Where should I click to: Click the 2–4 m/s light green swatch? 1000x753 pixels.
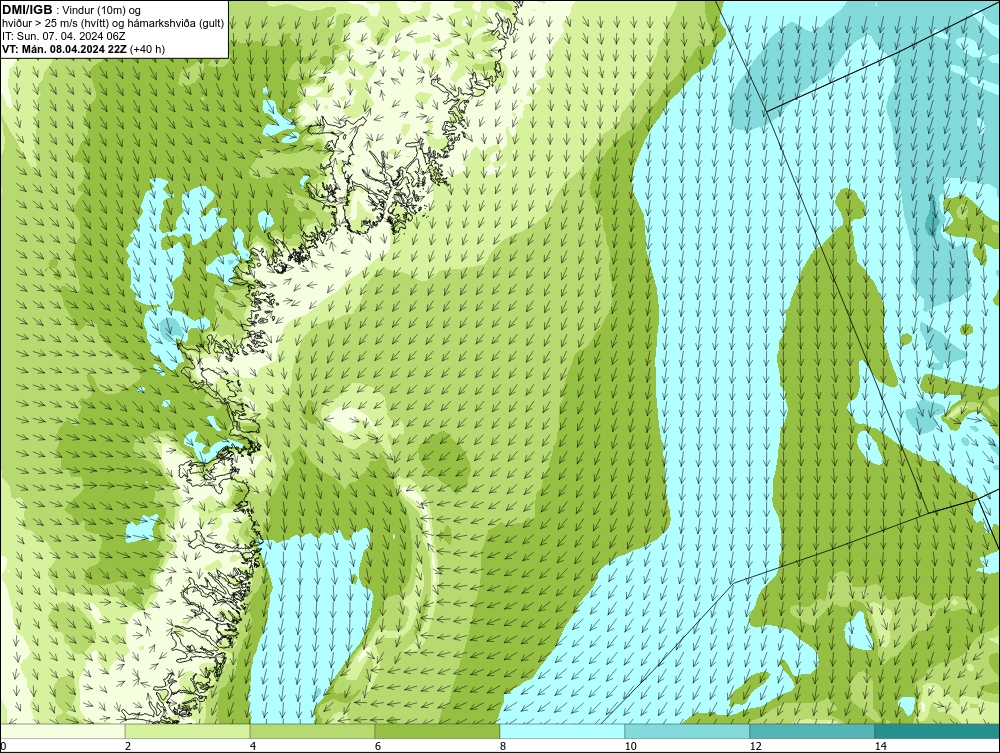(x=188, y=731)
